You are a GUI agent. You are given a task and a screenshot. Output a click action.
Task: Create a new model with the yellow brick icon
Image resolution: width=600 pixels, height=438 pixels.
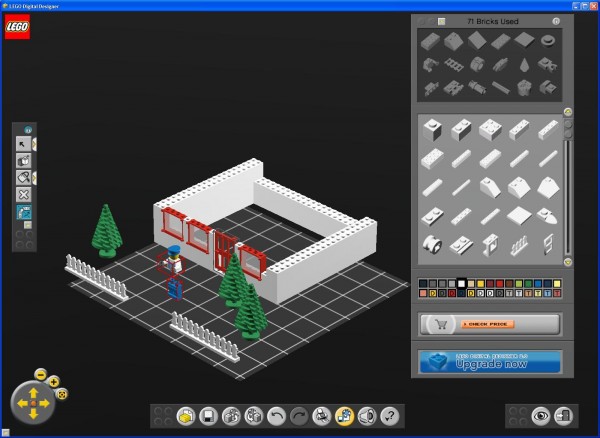186,416
